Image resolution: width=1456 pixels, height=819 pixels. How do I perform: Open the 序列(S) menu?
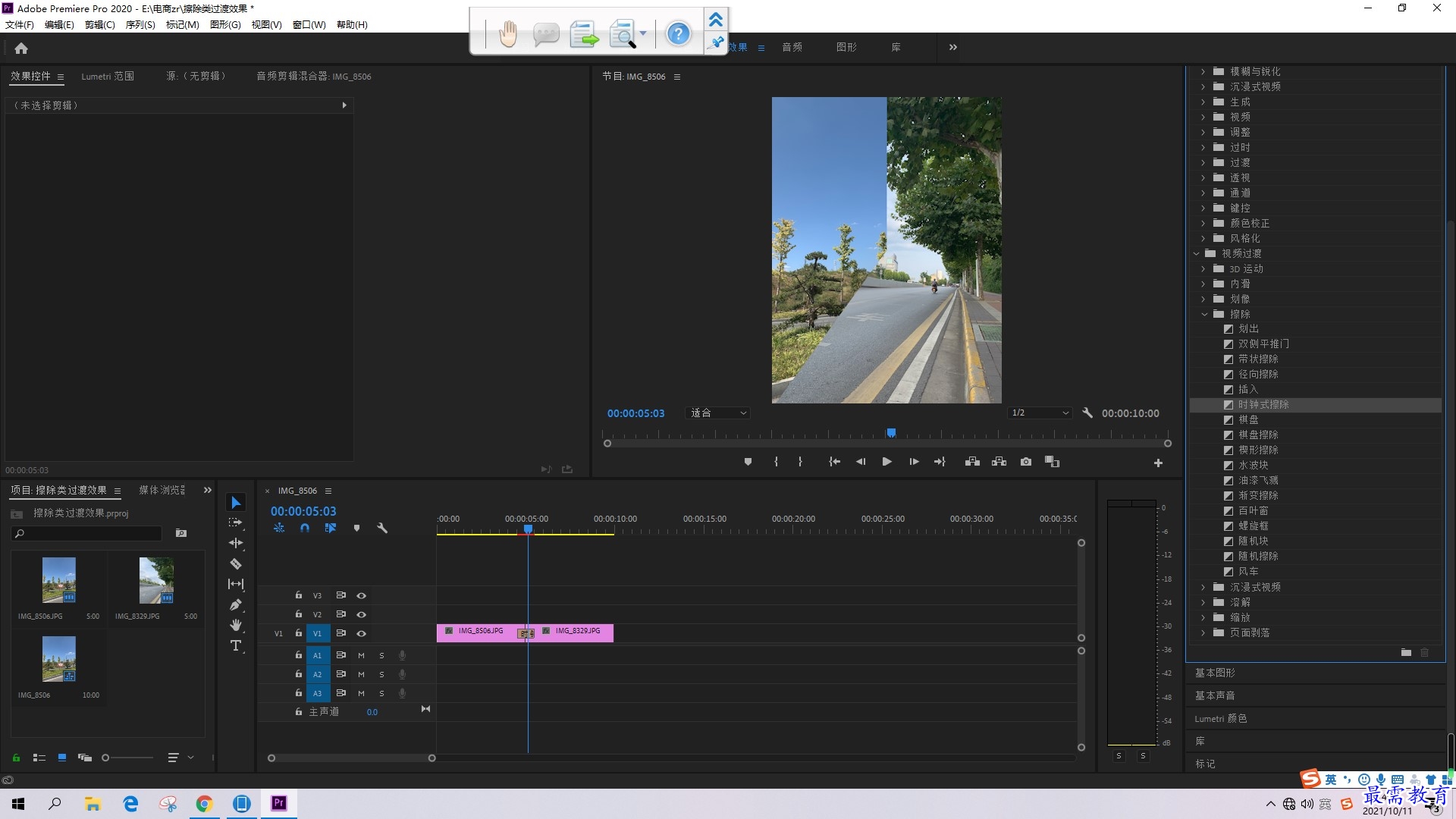(140, 25)
